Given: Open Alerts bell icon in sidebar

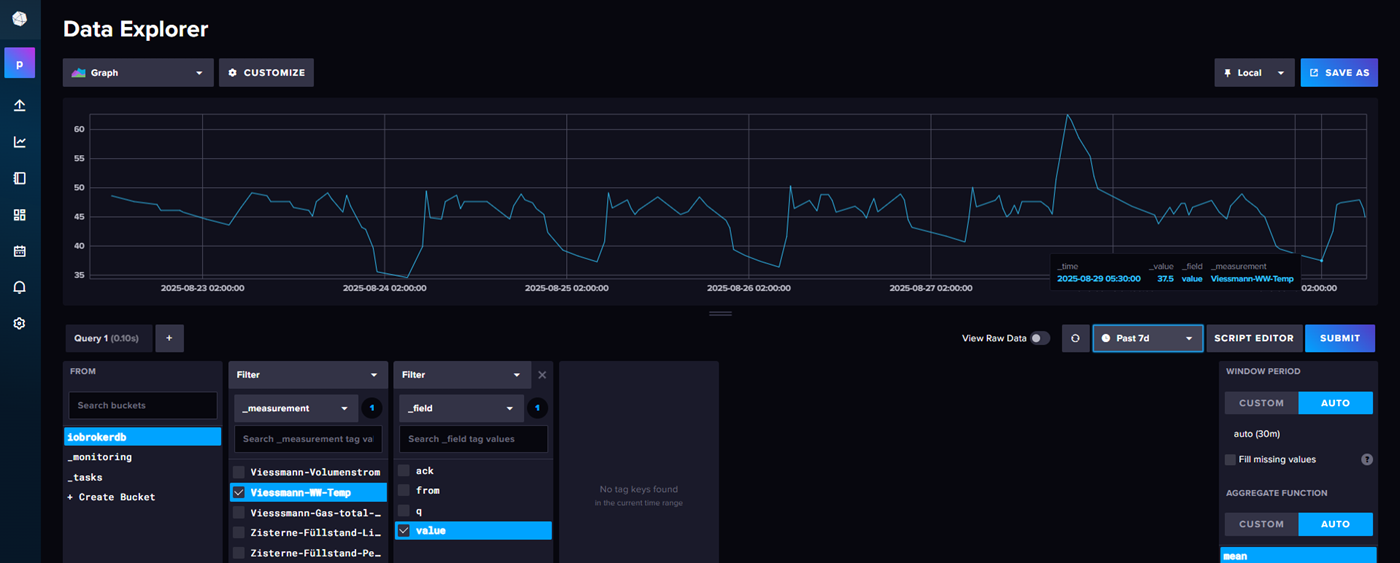Looking at the screenshot, I should click(19, 288).
